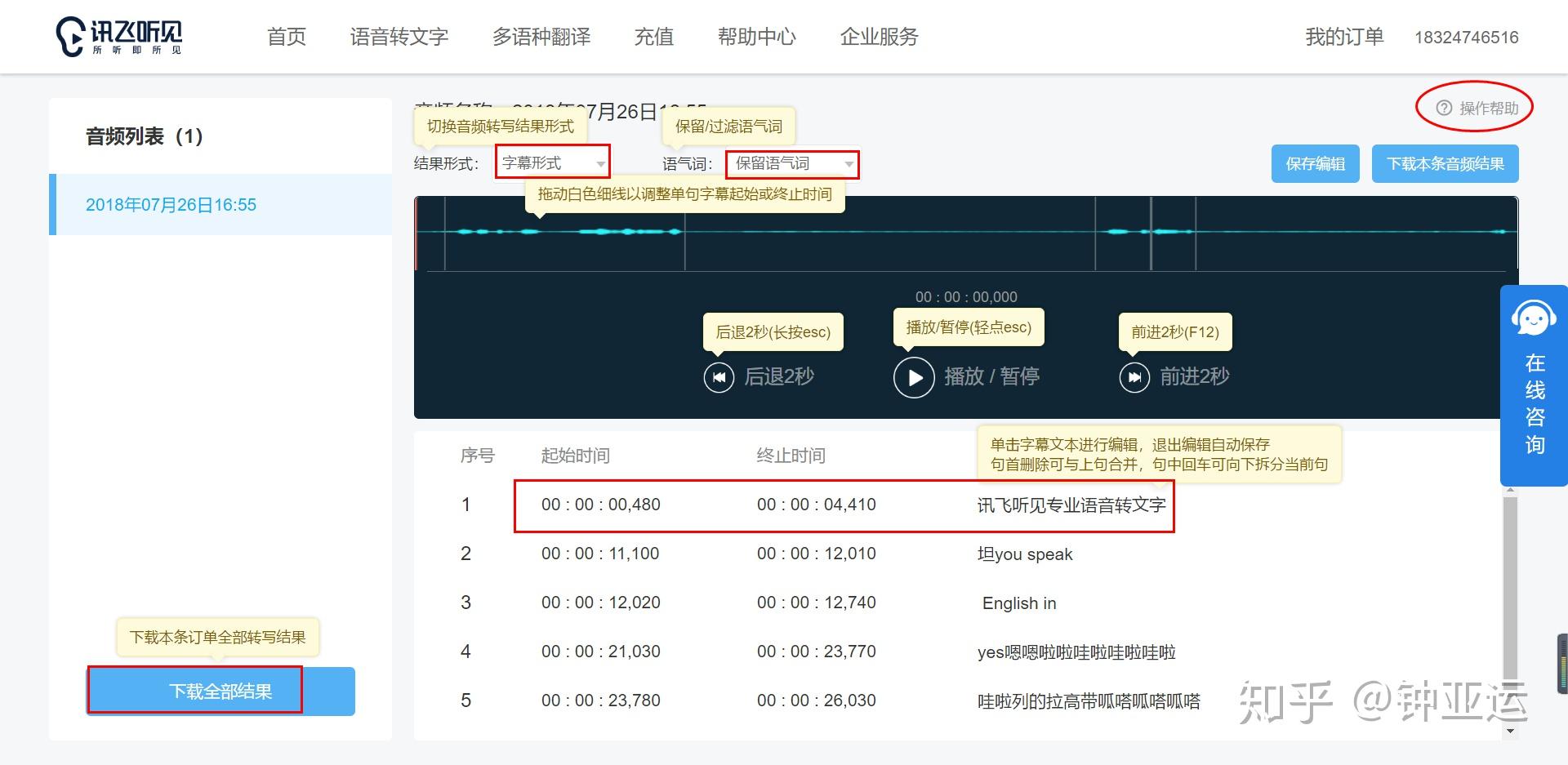Open the 结果形式 字幕形式 dropdown
Viewport: 1568px width, 765px height.
coord(553,163)
